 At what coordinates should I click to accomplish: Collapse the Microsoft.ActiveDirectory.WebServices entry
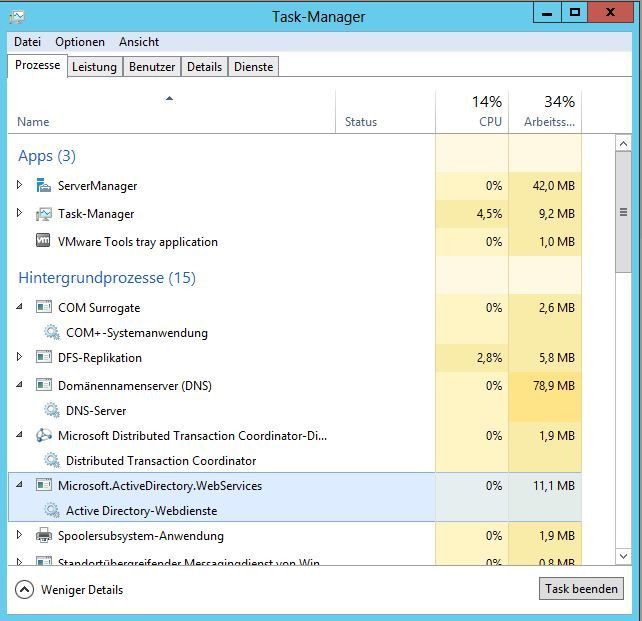click(19, 485)
